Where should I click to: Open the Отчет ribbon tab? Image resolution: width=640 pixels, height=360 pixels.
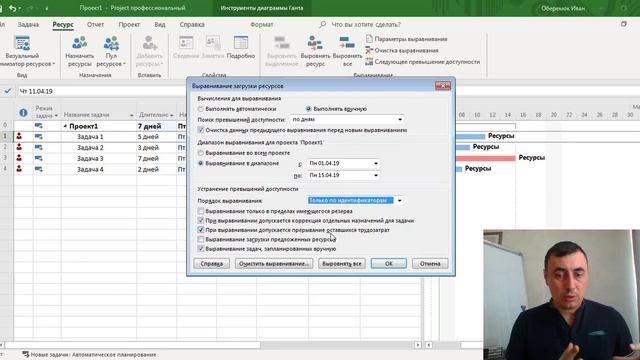click(96, 24)
